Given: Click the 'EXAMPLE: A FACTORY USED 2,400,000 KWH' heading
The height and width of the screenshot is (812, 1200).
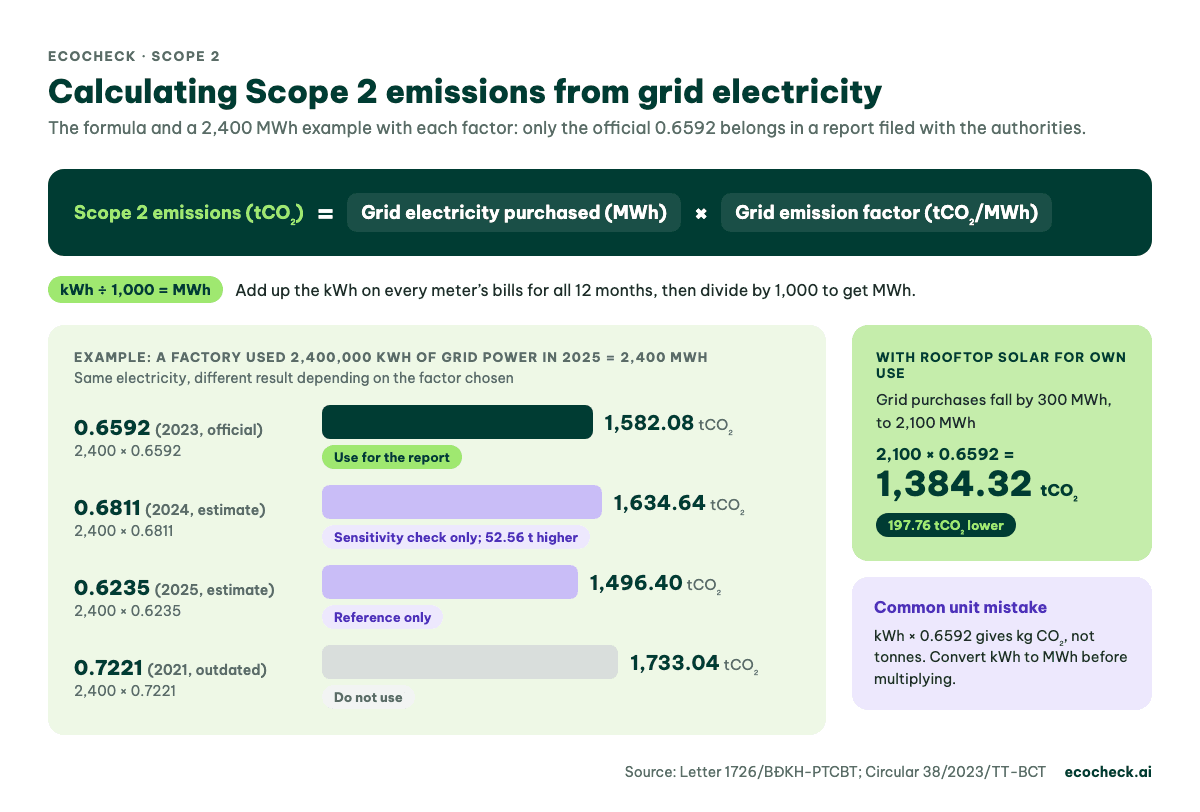Looking at the screenshot, I should [x=392, y=357].
